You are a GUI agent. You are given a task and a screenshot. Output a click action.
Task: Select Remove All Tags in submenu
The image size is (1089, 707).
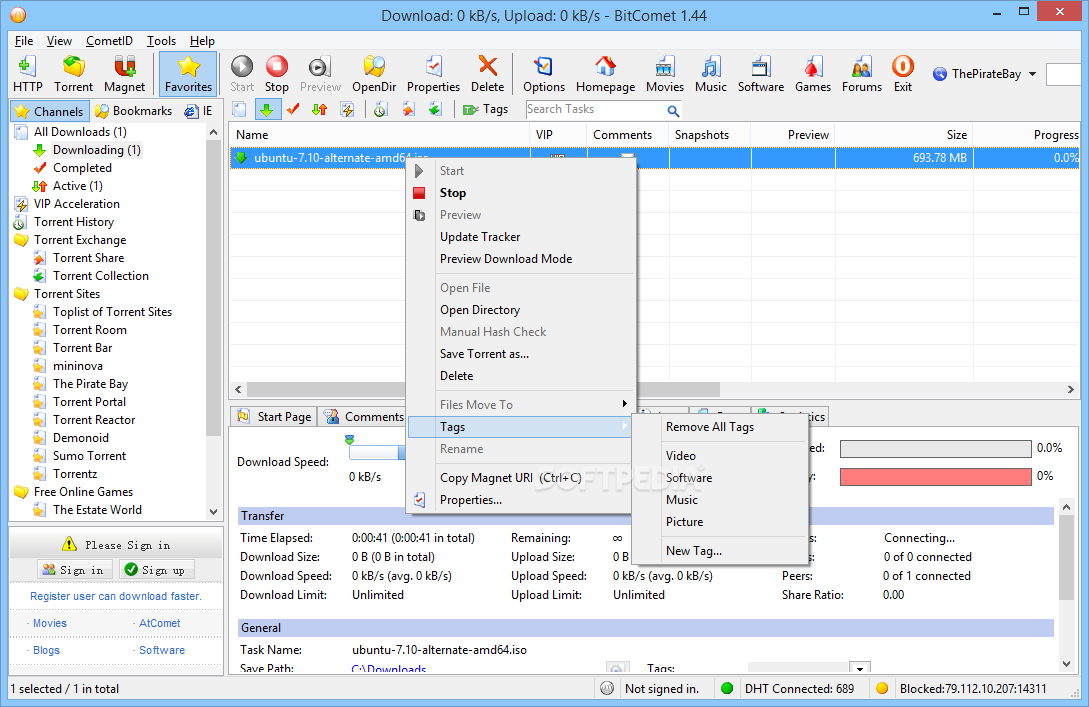(720, 427)
